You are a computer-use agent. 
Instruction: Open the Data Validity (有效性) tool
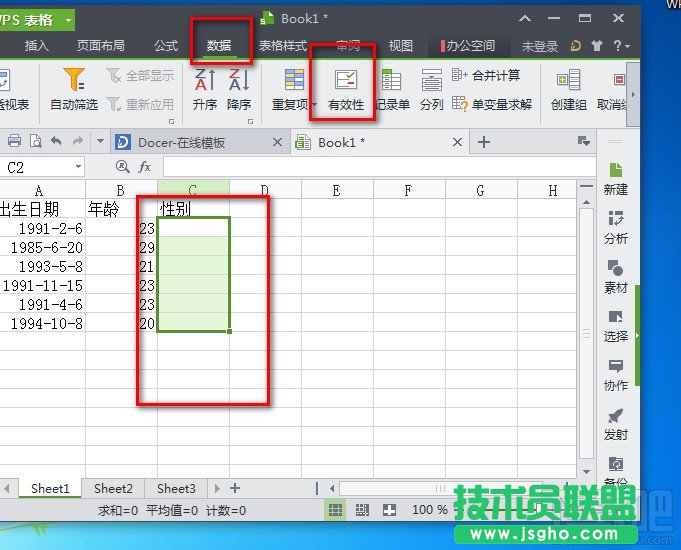point(346,89)
